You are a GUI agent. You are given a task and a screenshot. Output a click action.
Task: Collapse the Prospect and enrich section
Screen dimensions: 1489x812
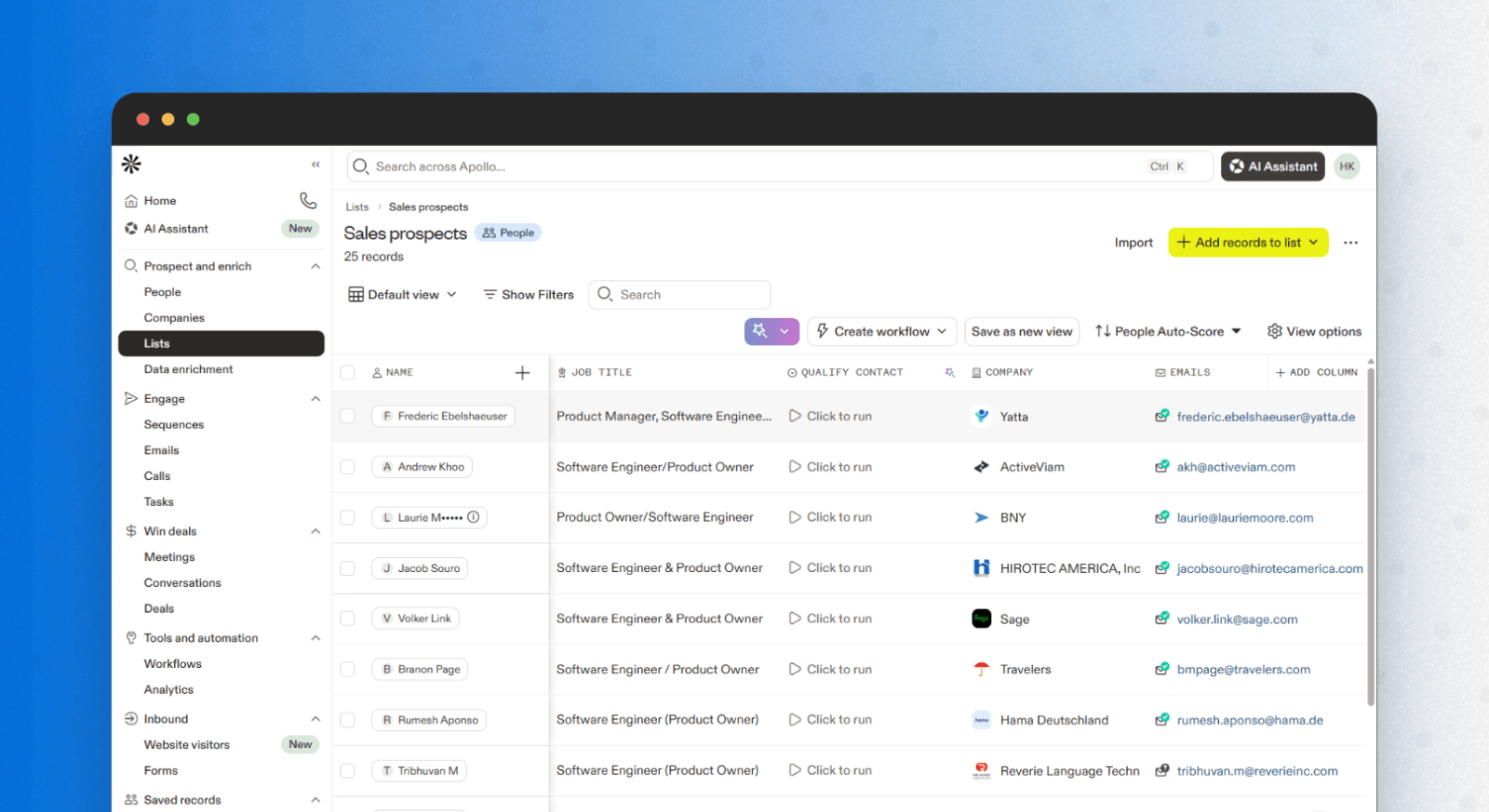(x=315, y=266)
